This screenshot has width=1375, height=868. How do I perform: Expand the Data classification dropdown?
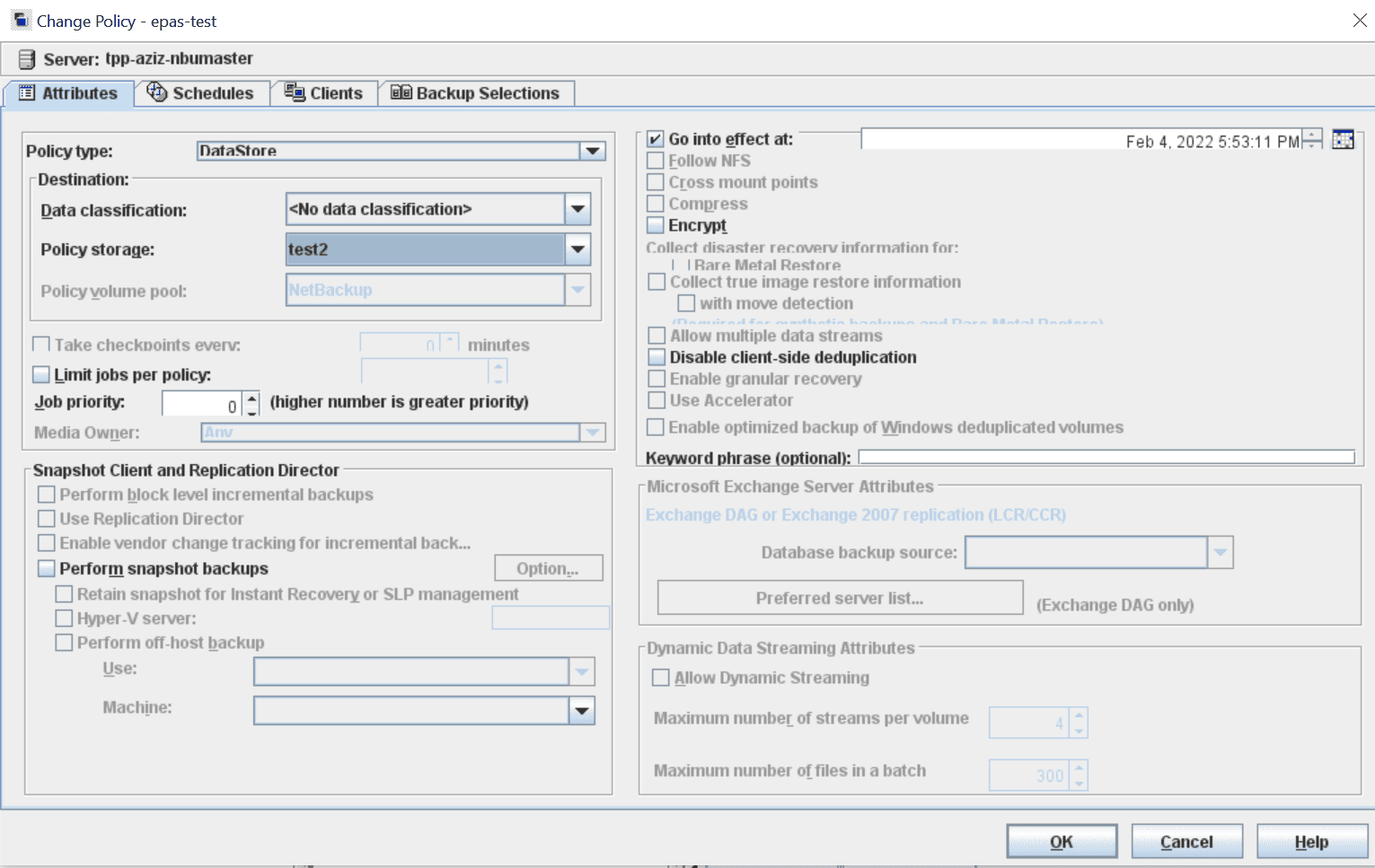click(x=577, y=208)
